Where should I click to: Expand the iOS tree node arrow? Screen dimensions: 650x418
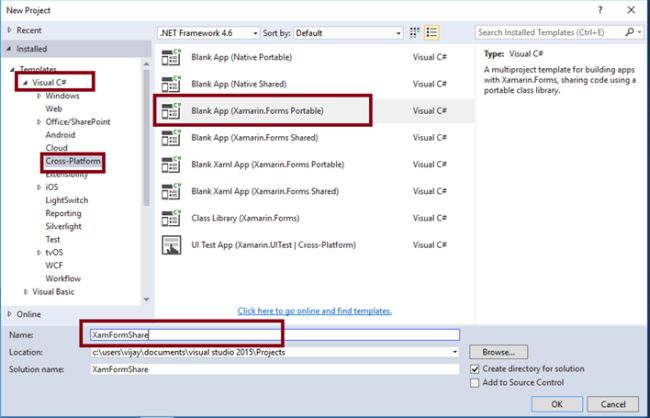pos(39,187)
